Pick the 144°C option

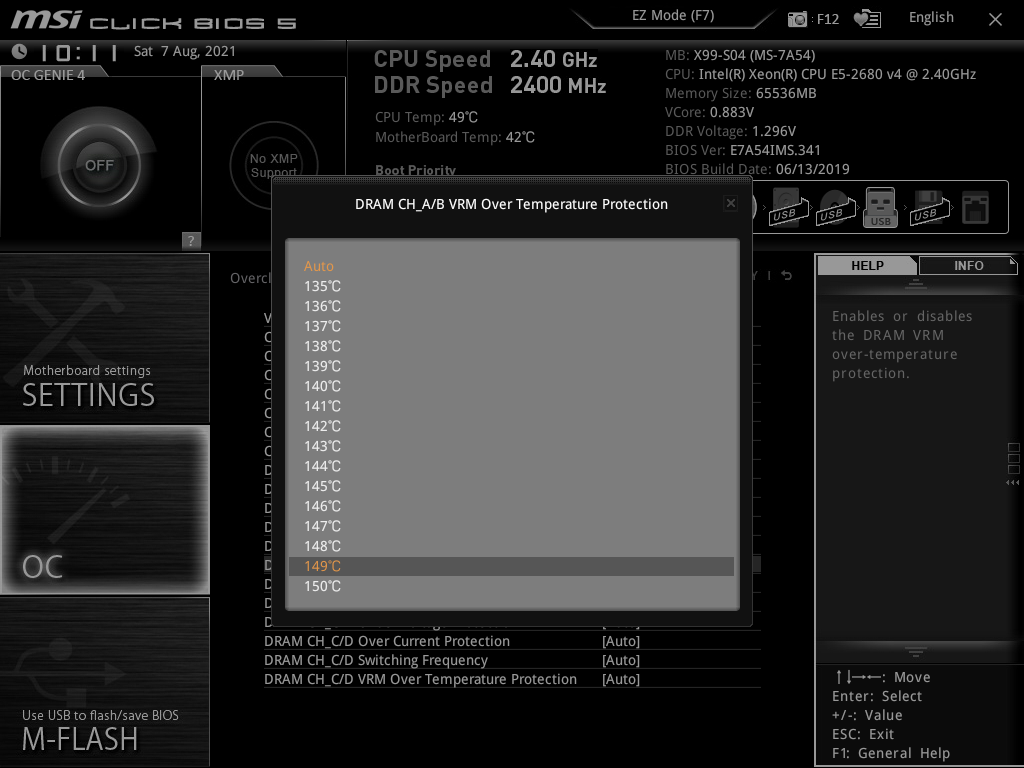(511, 466)
